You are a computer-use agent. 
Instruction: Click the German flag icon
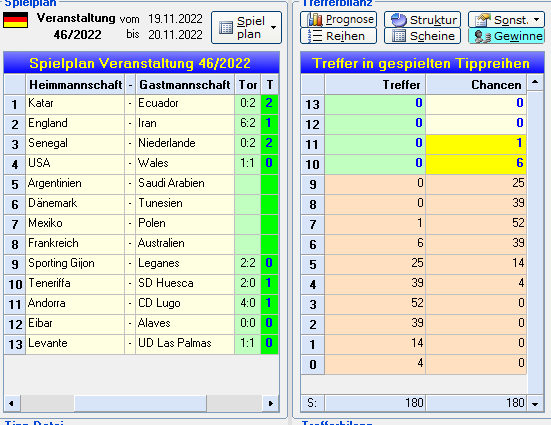point(15,20)
